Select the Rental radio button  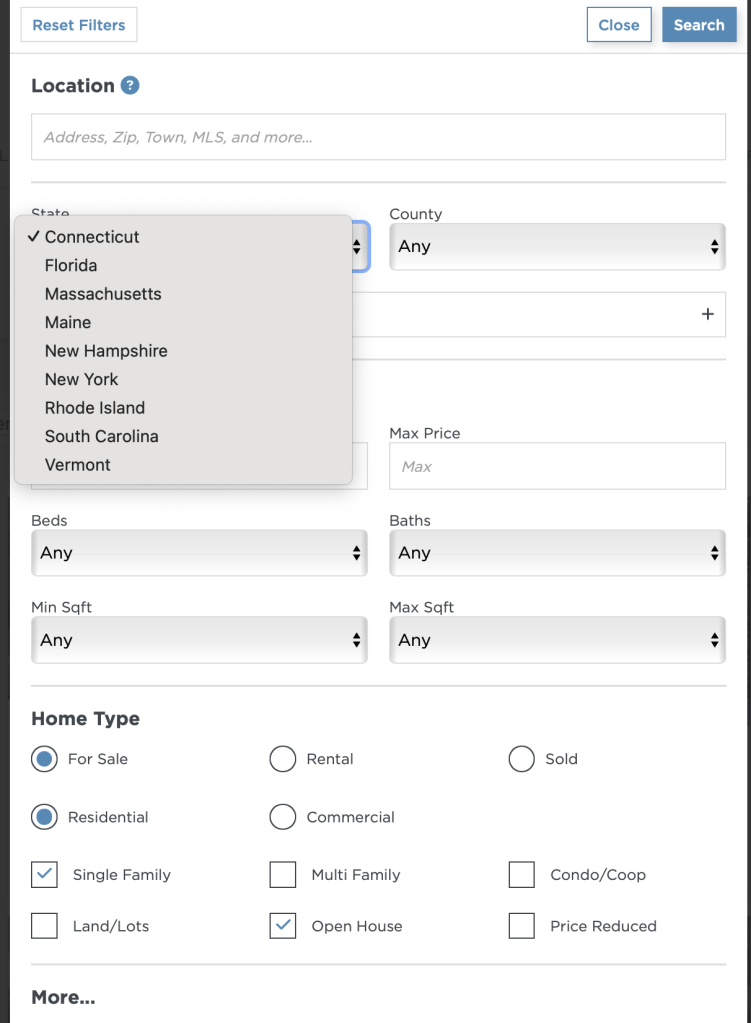283,759
